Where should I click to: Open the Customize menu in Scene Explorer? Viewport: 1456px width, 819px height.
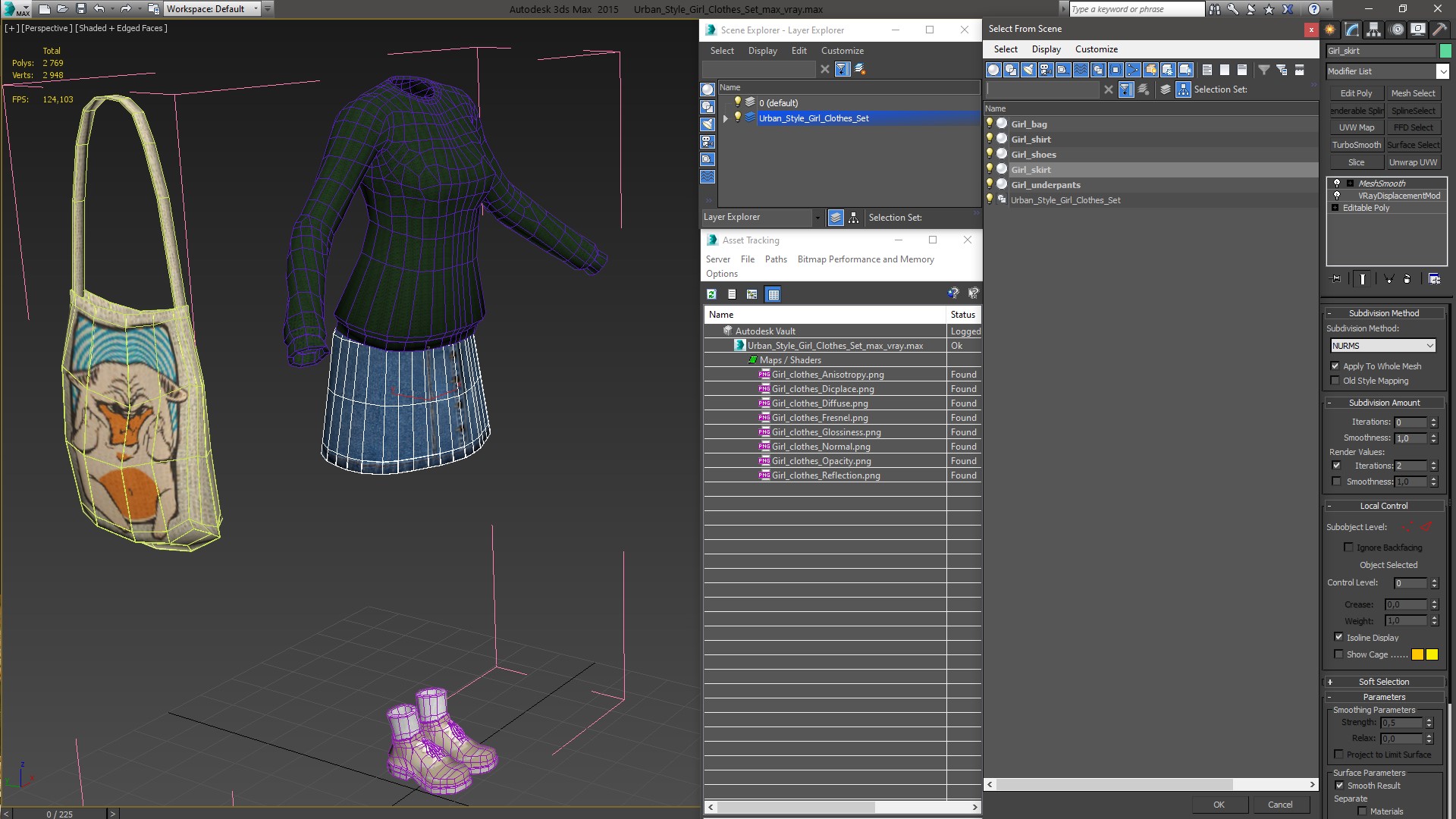tap(842, 50)
